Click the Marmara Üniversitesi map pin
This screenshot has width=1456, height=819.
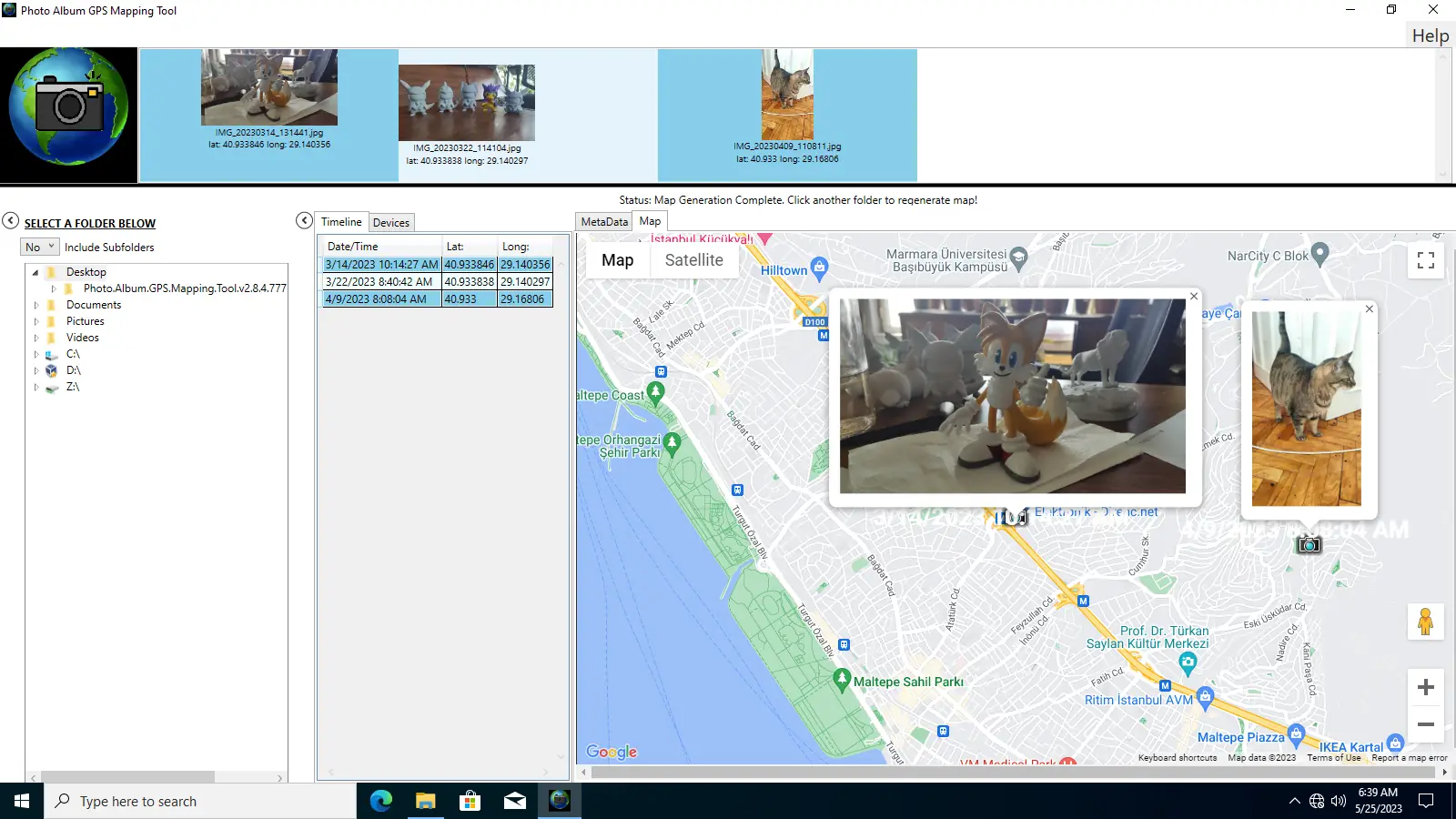coord(1018,258)
